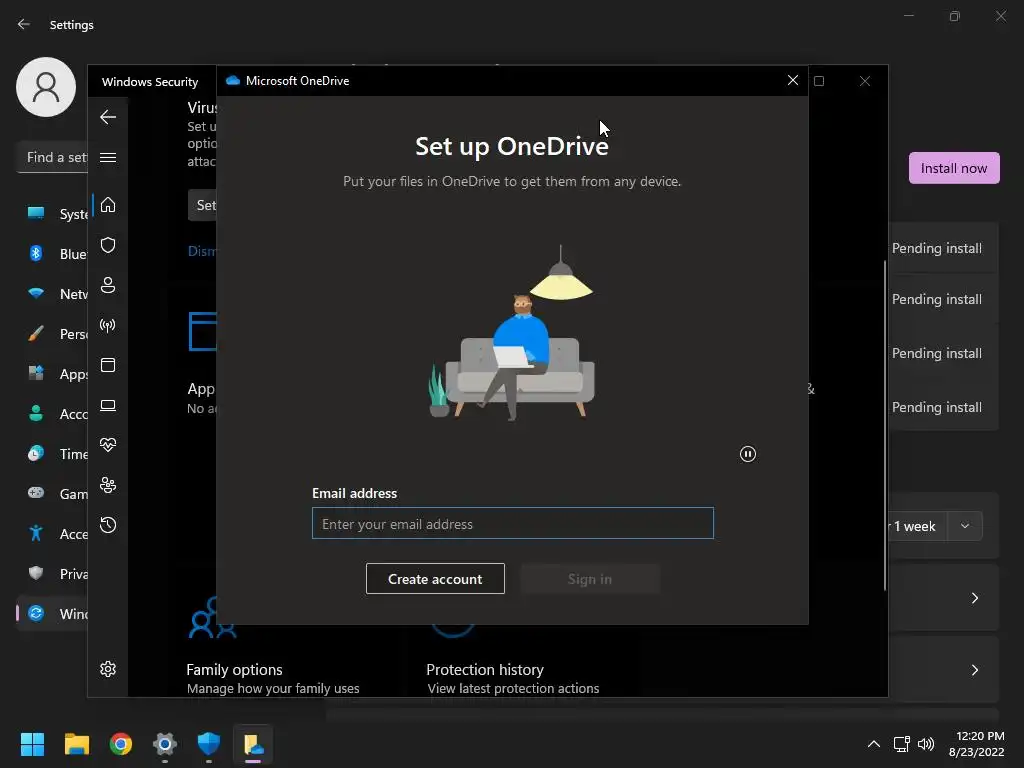This screenshot has height=768, width=1024.
Task: Click the App & browser control tile icon
Action: pyautogui.click(x=202, y=332)
